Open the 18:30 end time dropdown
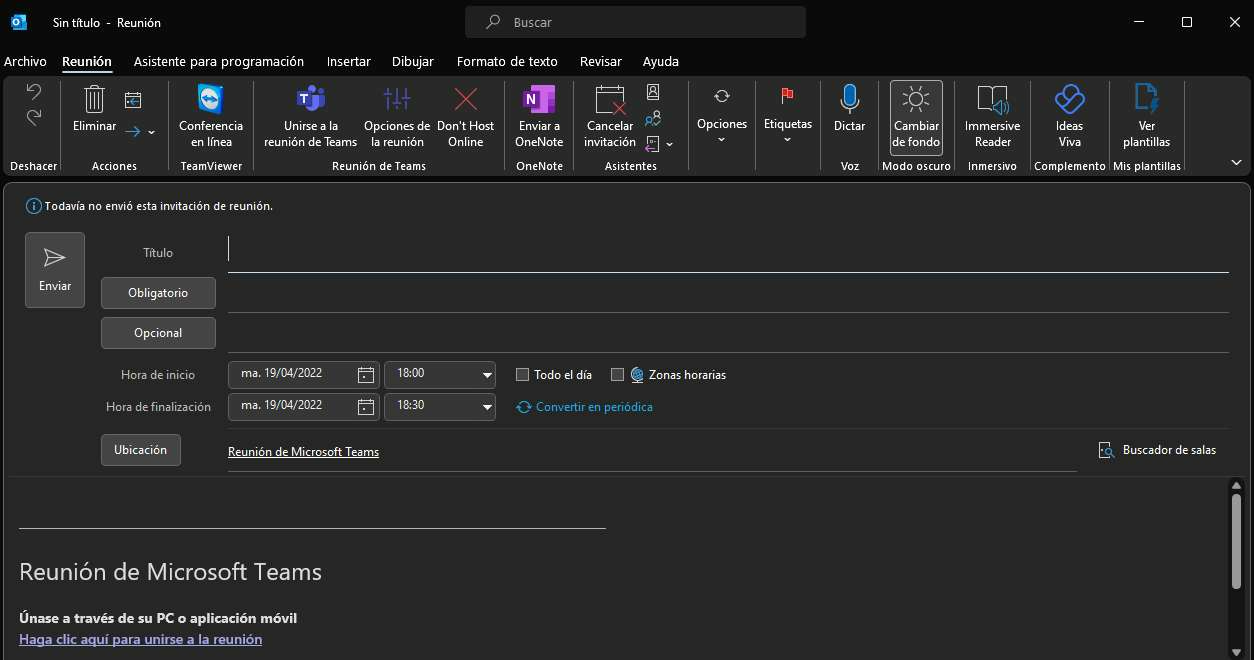The height and width of the screenshot is (660, 1254). (x=487, y=407)
